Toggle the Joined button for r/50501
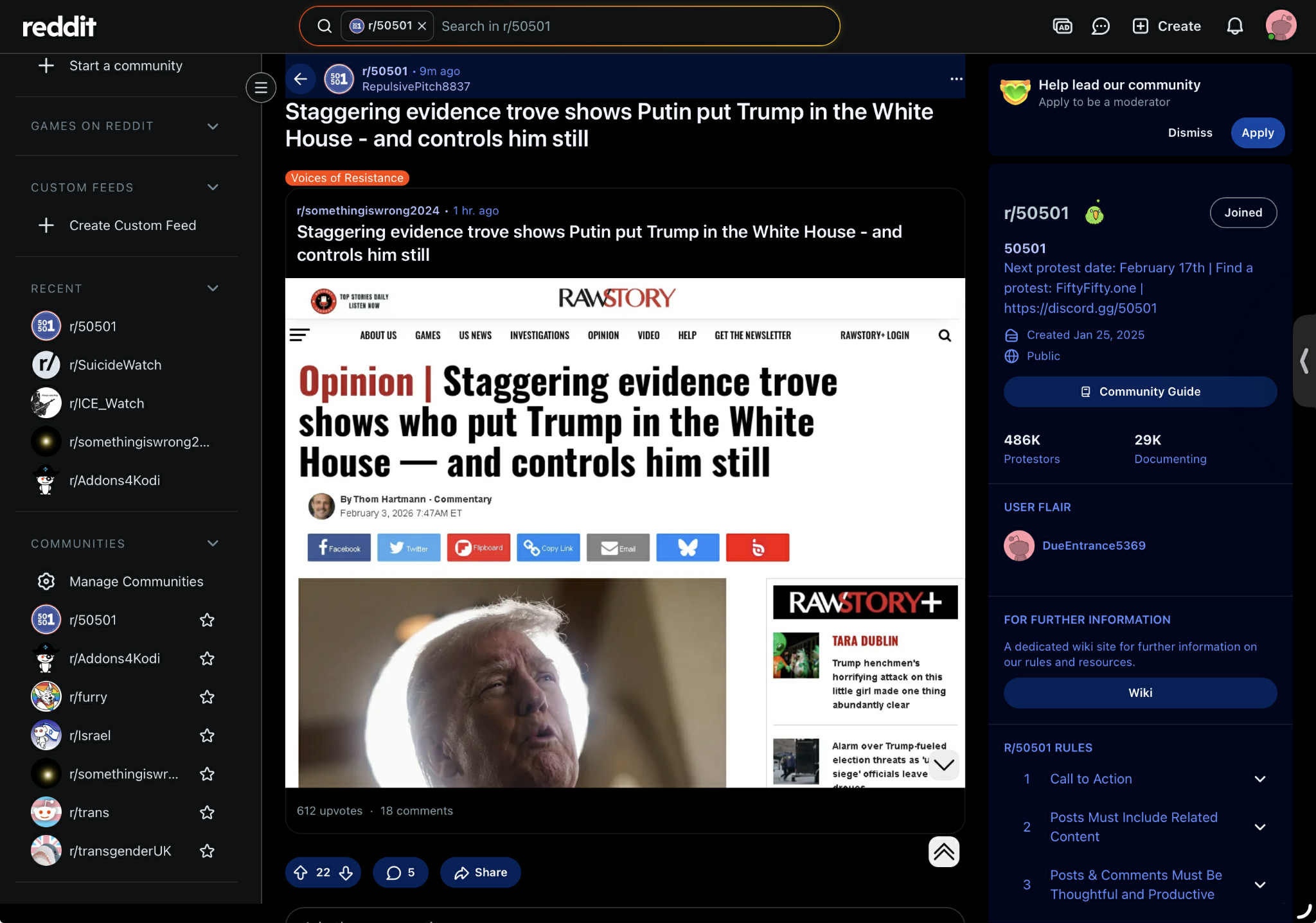1316x923 pixels. 1242,213
